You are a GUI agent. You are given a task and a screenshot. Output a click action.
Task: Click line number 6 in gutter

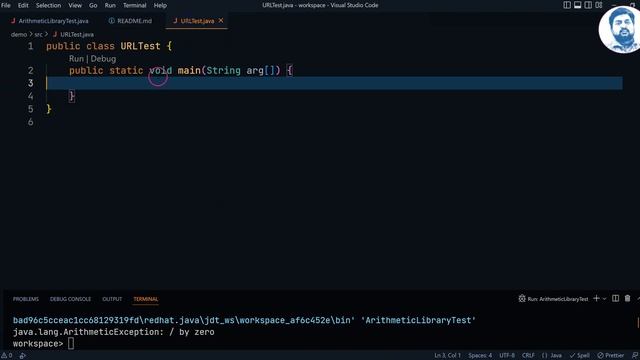tap(31, 122)
